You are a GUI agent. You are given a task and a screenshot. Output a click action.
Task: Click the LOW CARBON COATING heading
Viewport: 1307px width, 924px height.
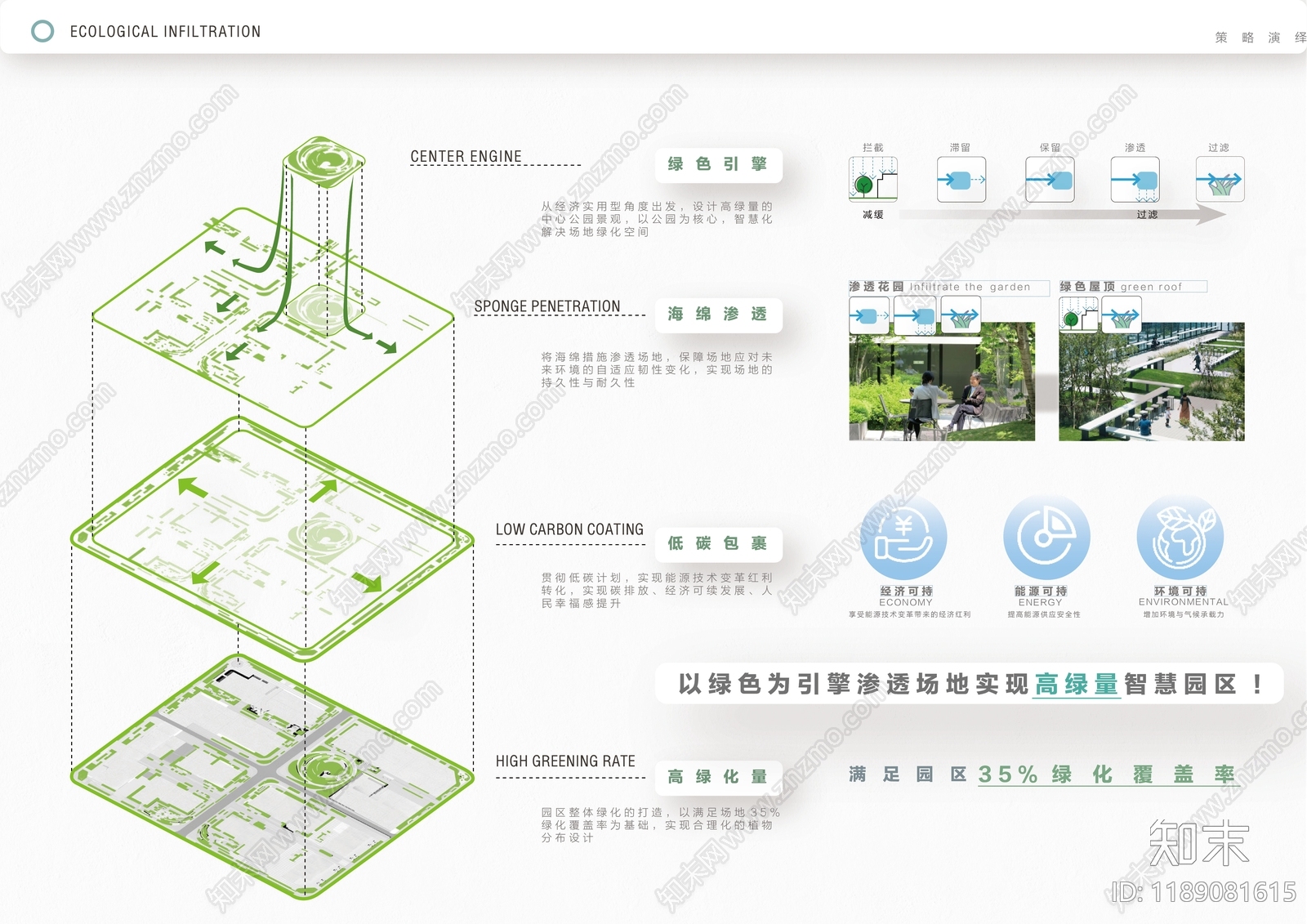[x=569, y=529]
